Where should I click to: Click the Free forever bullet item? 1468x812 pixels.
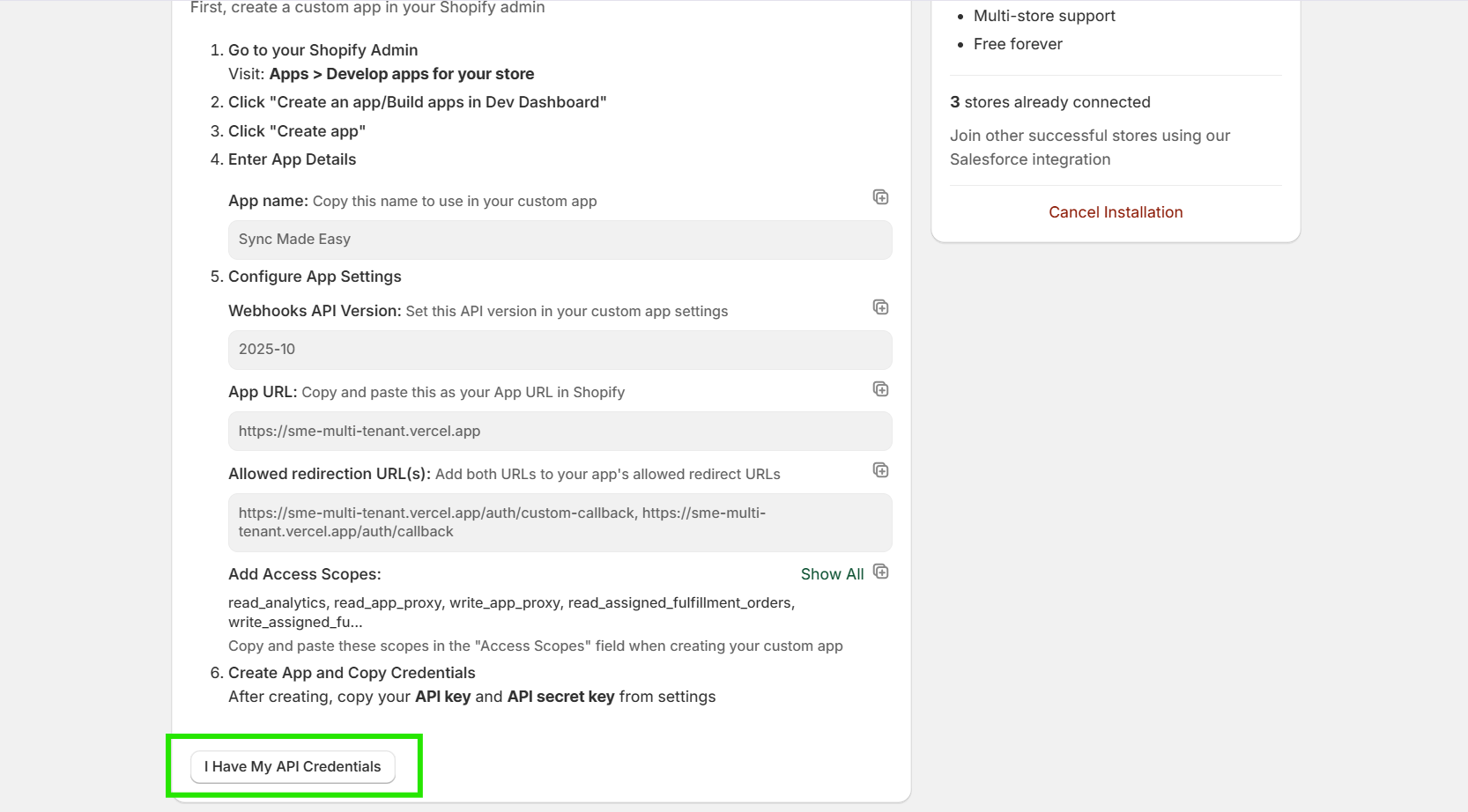[x=1018, y=44]
